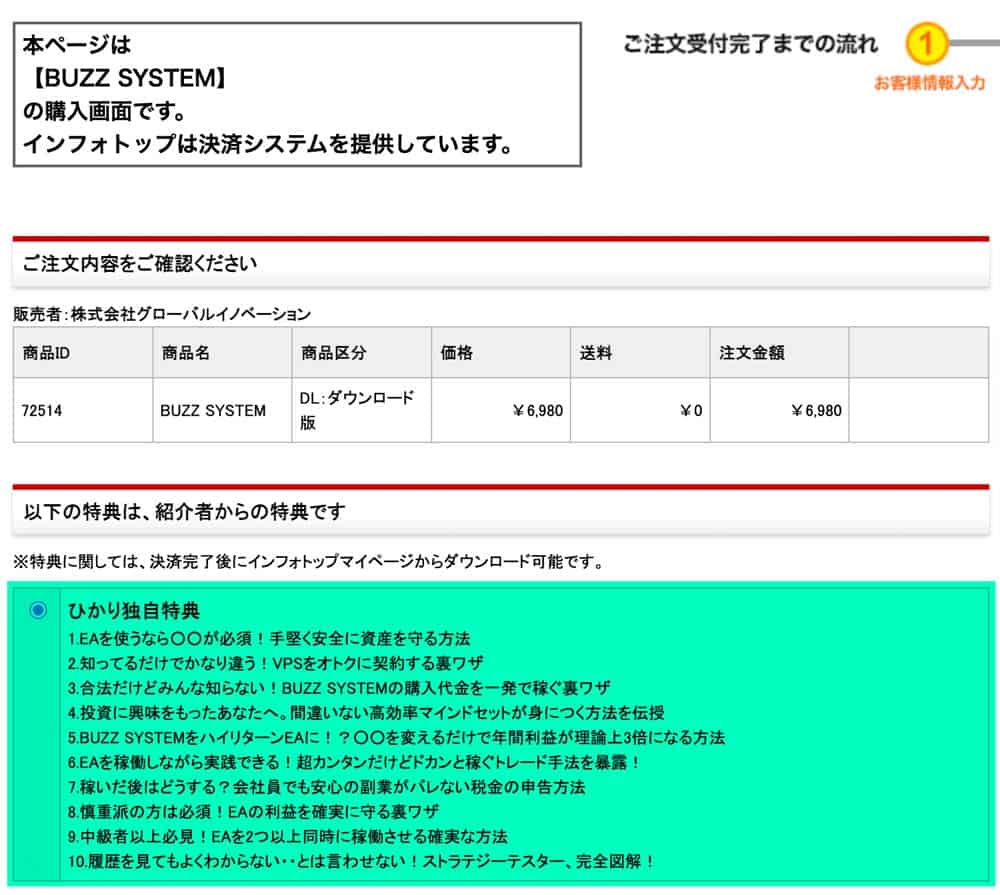
Task: Click bonus item 2 about VPS契約
Action: pos(276,663)
